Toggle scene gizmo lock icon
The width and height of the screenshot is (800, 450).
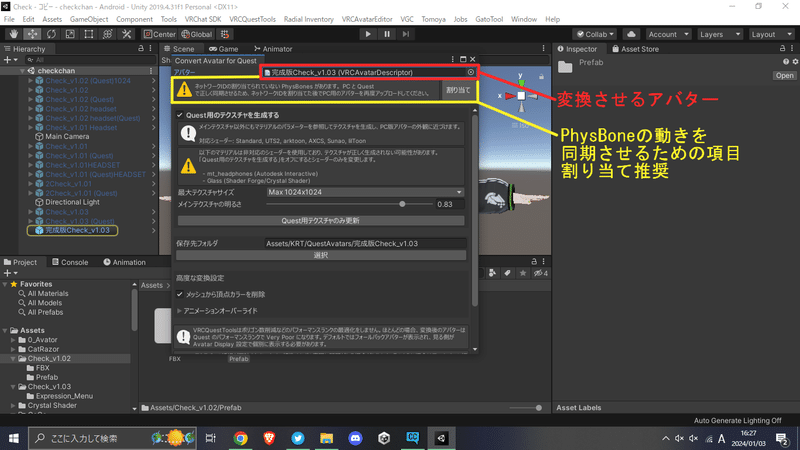[541, 77]
